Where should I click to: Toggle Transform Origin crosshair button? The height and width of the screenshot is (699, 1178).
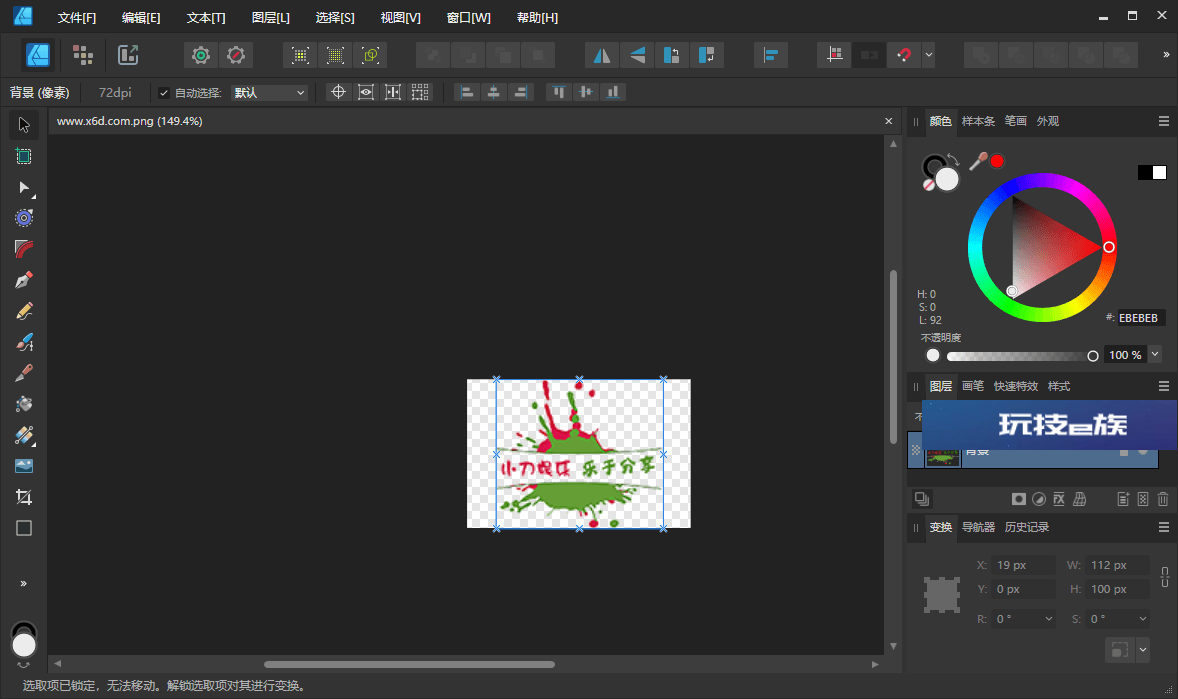point(339,92)
